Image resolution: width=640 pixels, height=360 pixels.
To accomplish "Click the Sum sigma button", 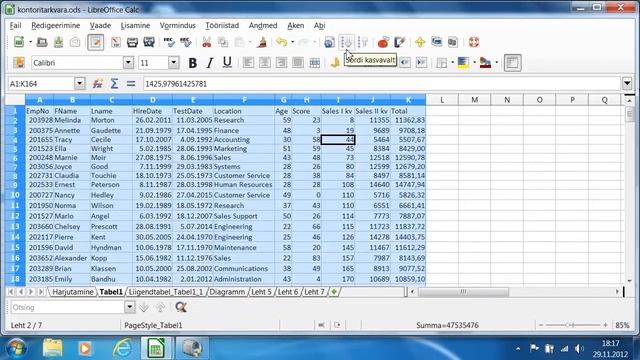I will click(114, 84).
